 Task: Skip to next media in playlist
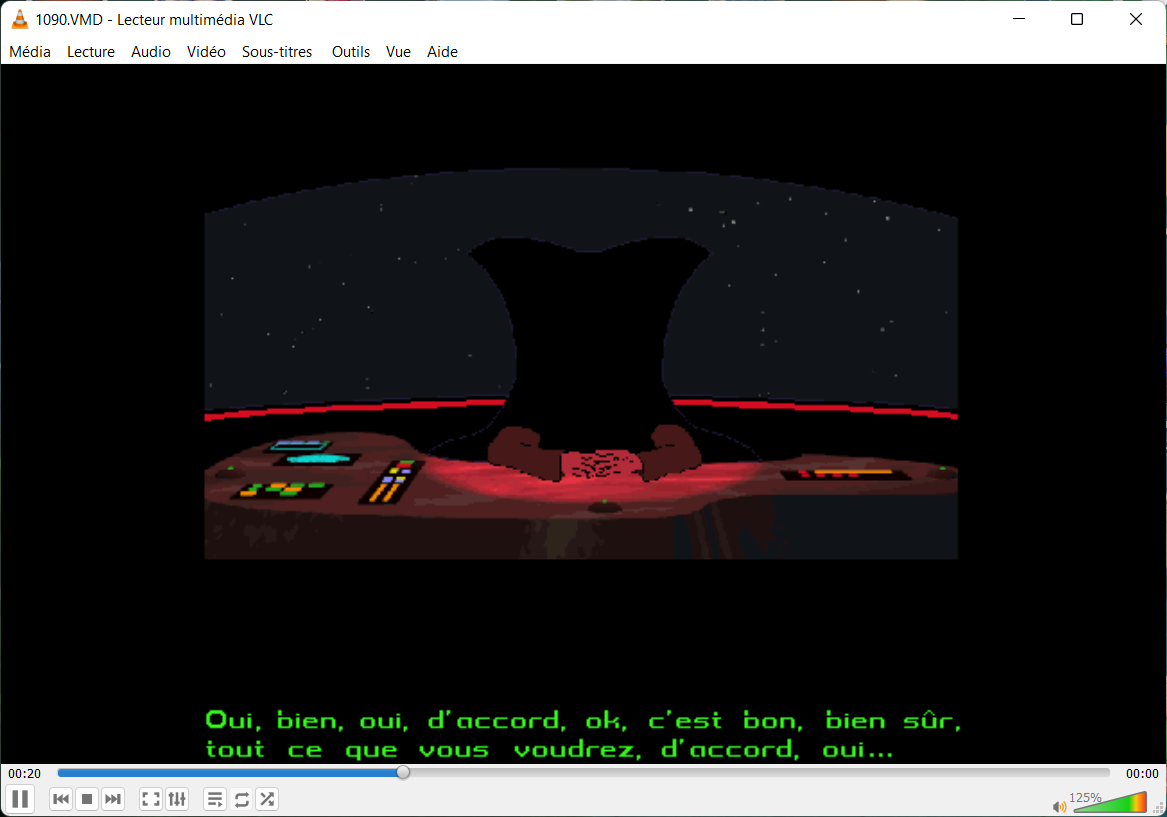113,799
